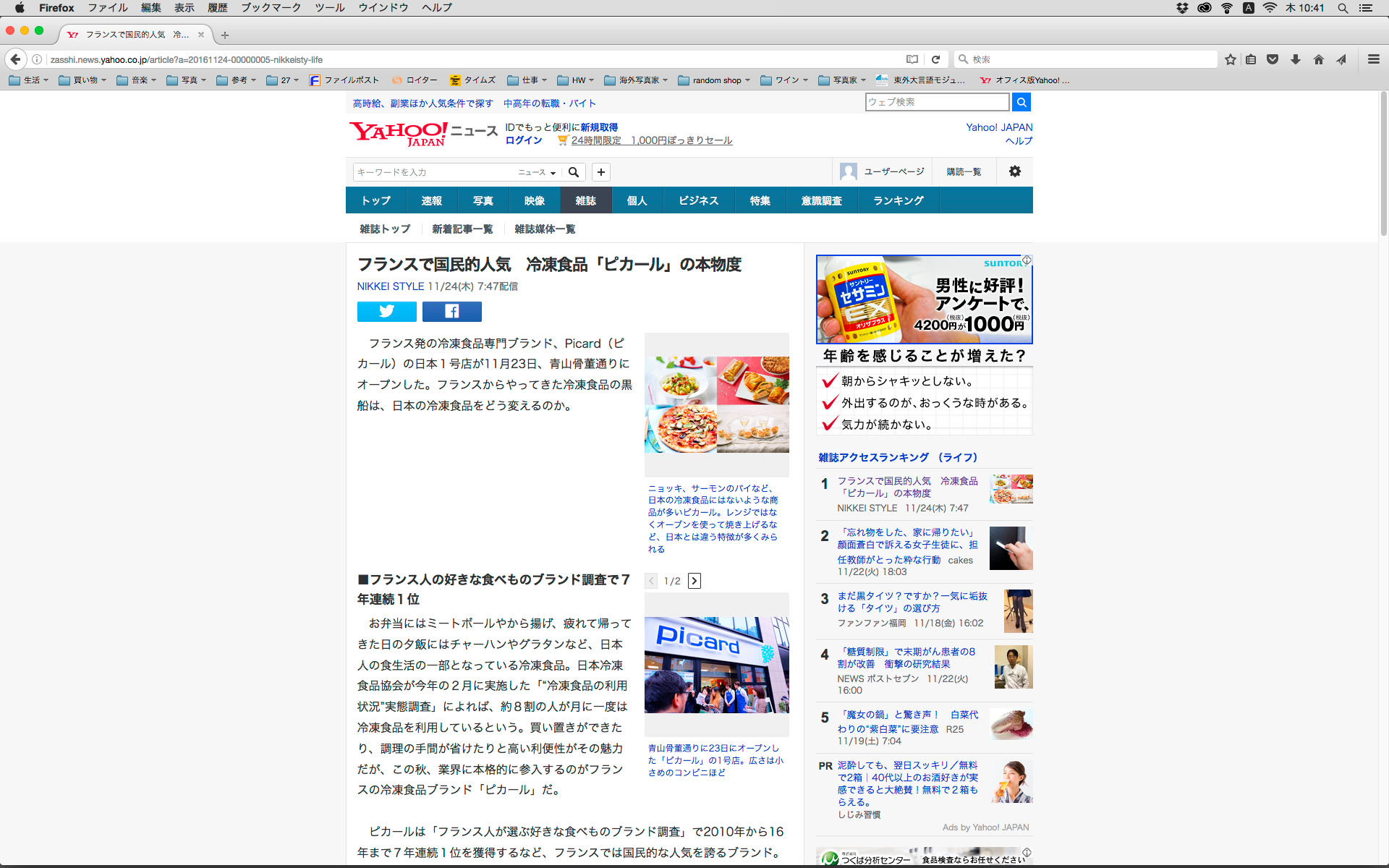Toggle Firefox reader view icon
1389x868 pixels.
coord(912,59)
